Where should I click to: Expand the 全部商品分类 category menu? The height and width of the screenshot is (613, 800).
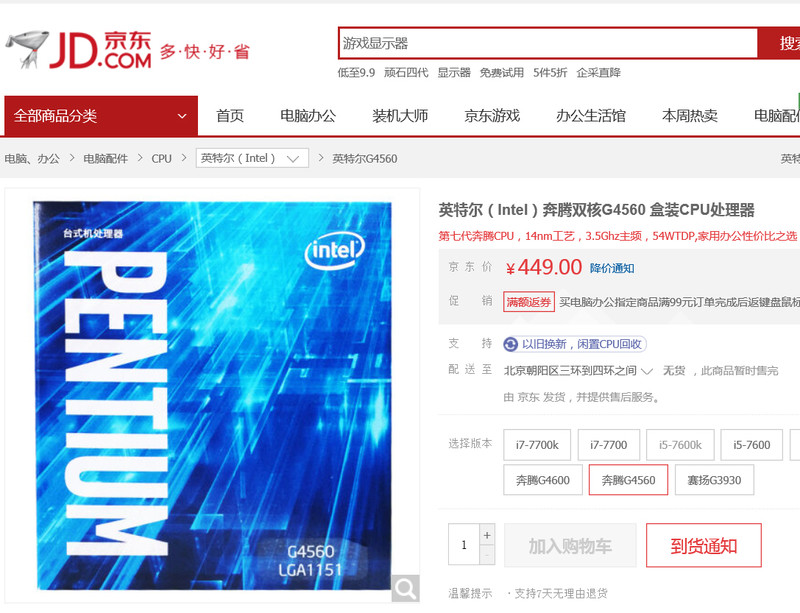tap(101, 116)
